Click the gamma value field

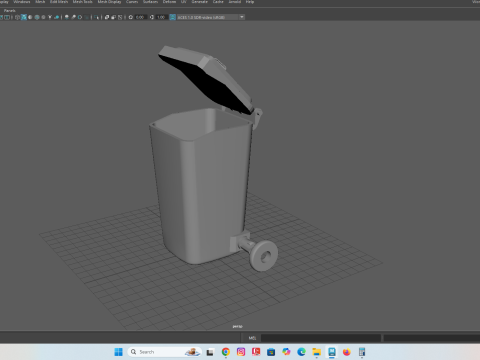pyautogui.click(x=162, y=17)
